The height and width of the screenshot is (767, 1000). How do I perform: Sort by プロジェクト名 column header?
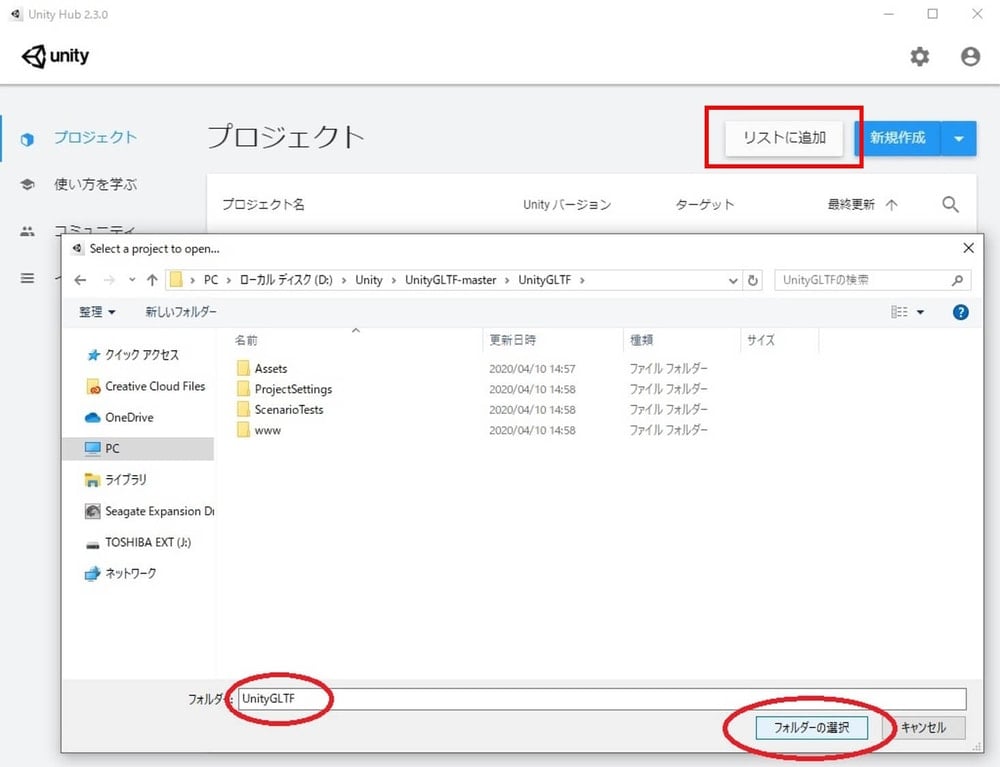click(x=263, y=205)
